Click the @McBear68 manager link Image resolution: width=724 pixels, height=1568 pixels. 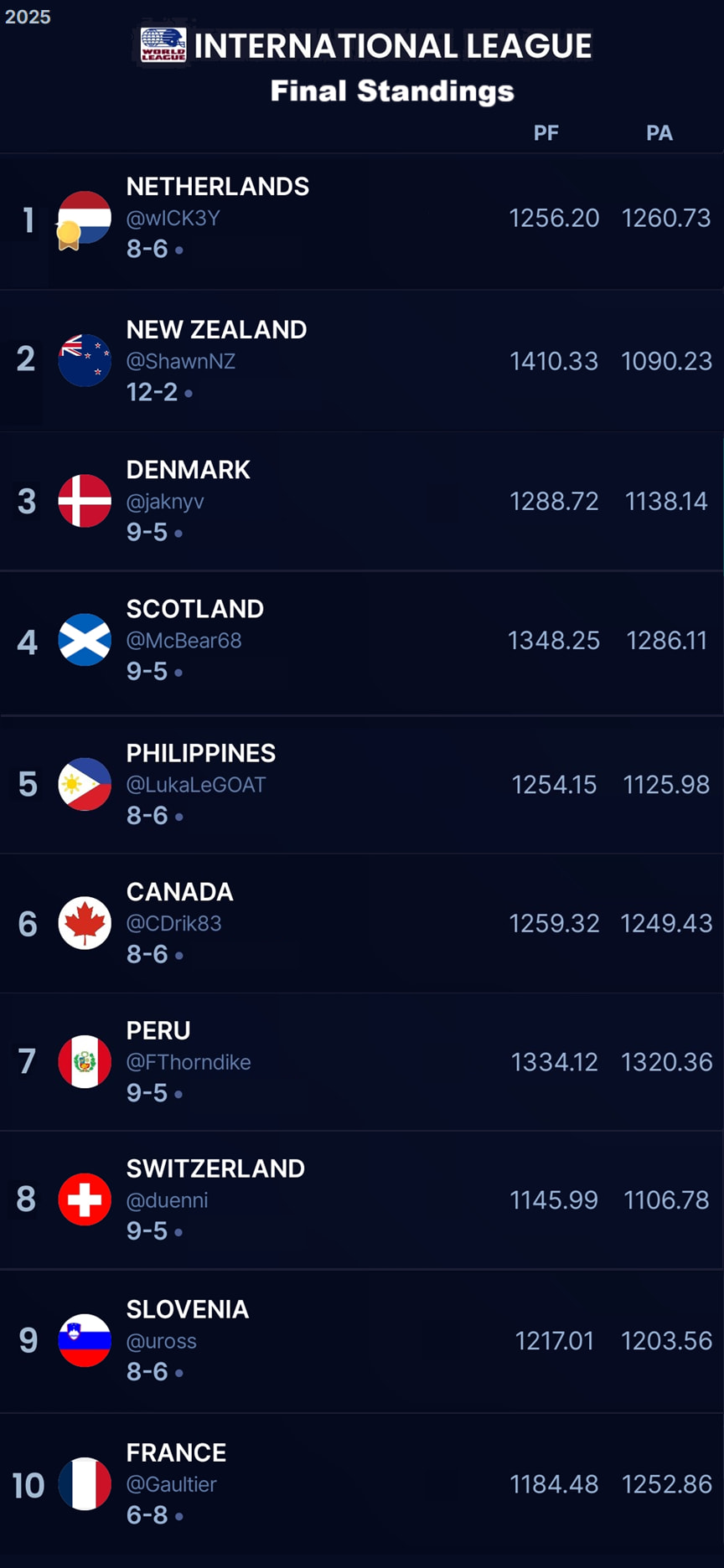pyautogui.click(x=184, y=641)
